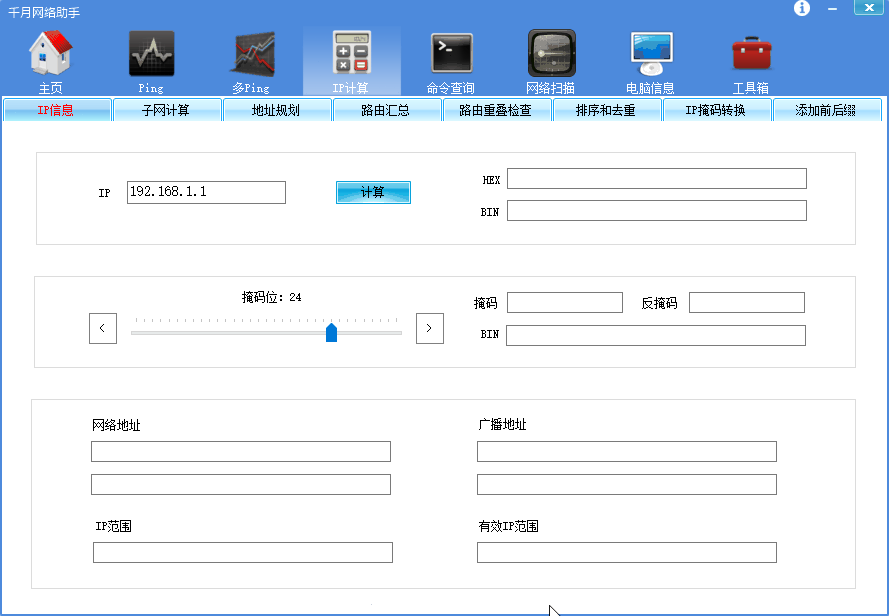Image resolution: width=889 pixels, height=616 pixels.
Task: Decrease mask bits with left arrow button
Action: click(103, 328)
